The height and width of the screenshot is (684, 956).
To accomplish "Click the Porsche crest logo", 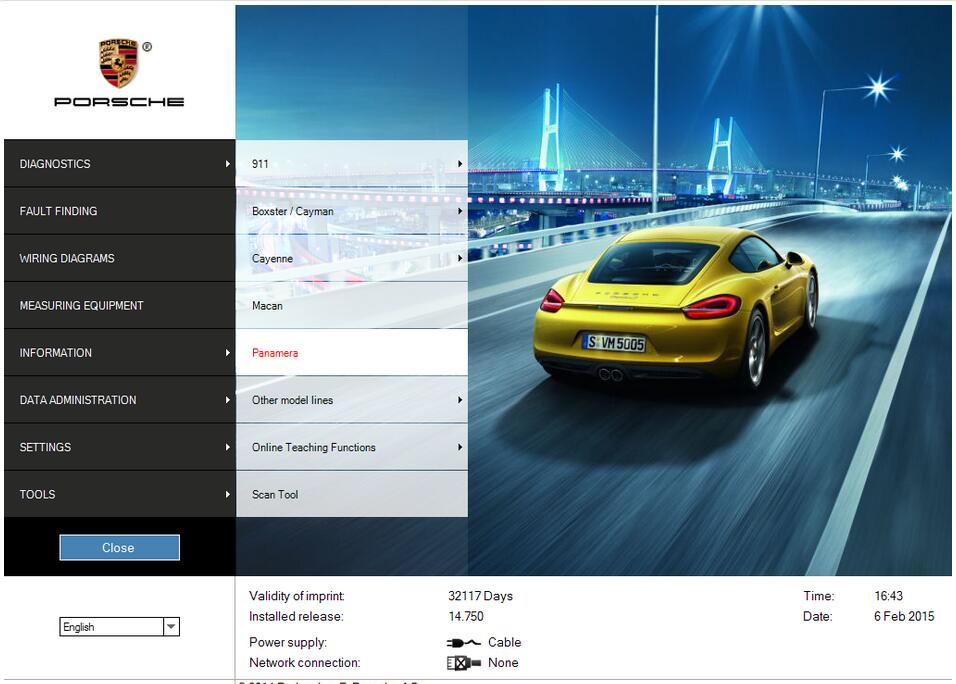I will tap(118, 64).
